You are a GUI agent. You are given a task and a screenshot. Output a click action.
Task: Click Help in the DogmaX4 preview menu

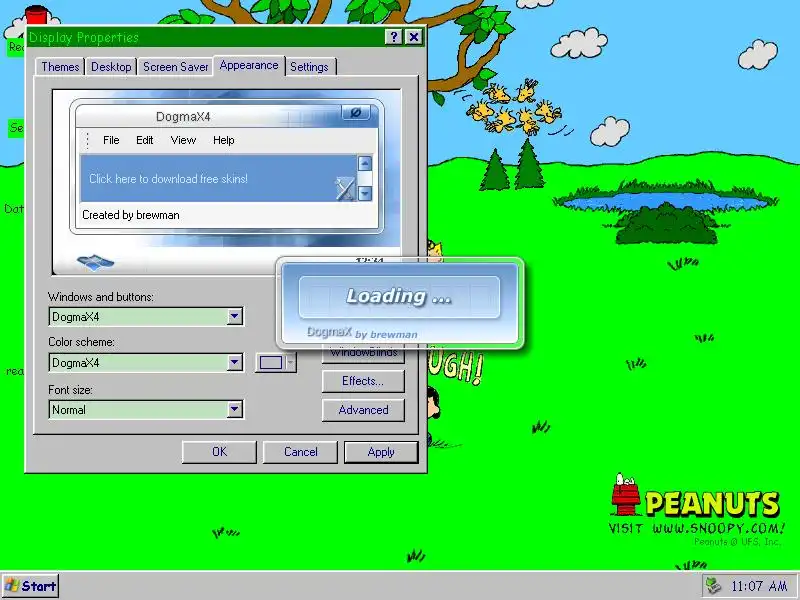(223, 140)
